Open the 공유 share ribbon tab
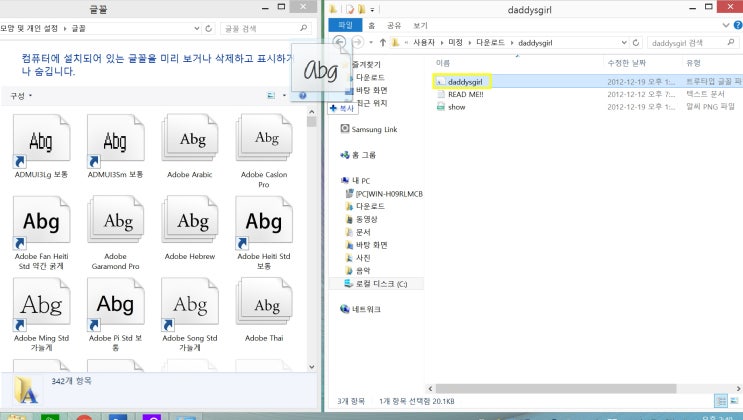743x420 pixels. [394, 26]
